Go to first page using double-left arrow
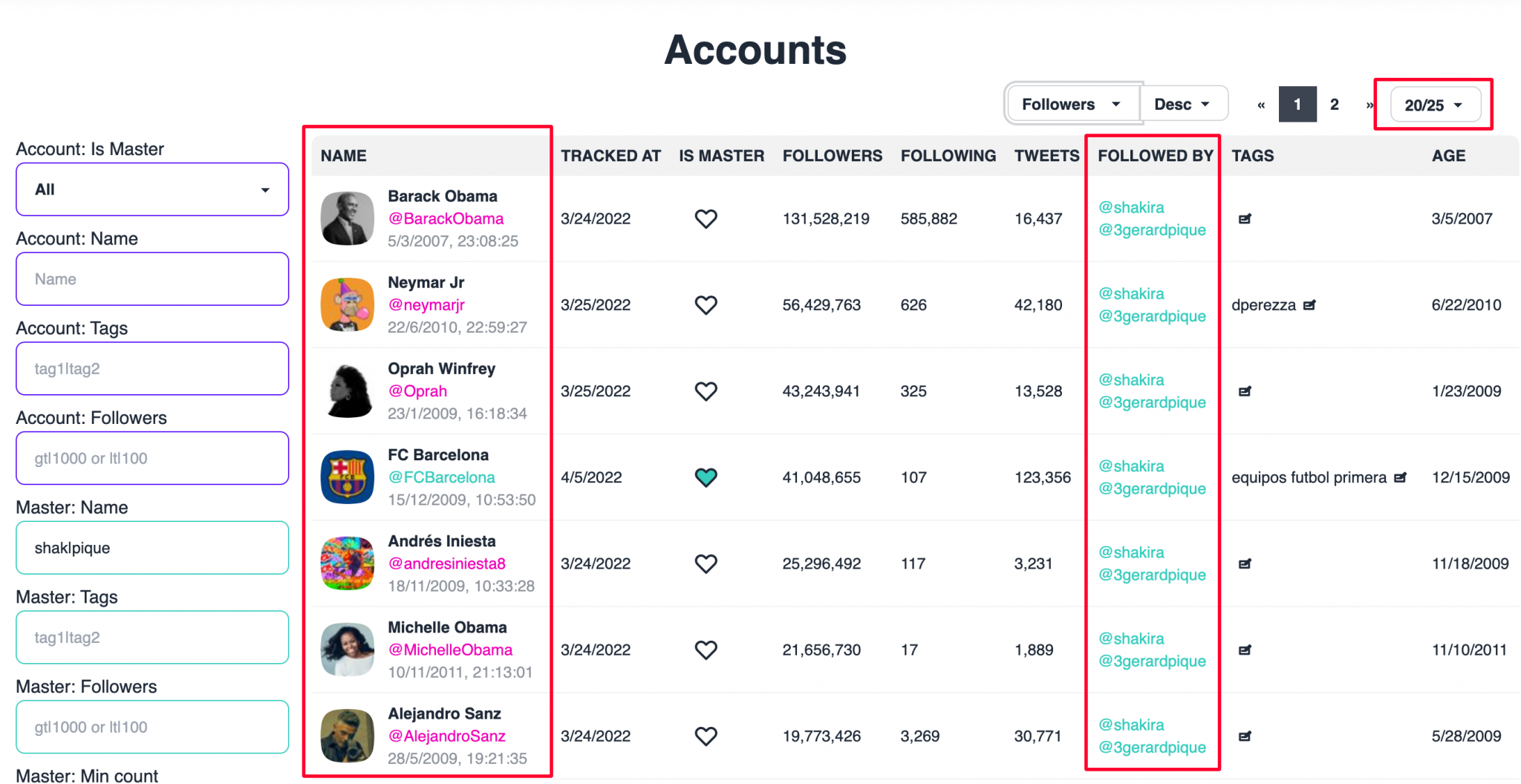The width and height of the screenshot is (1521, 784). [1261, 105]
